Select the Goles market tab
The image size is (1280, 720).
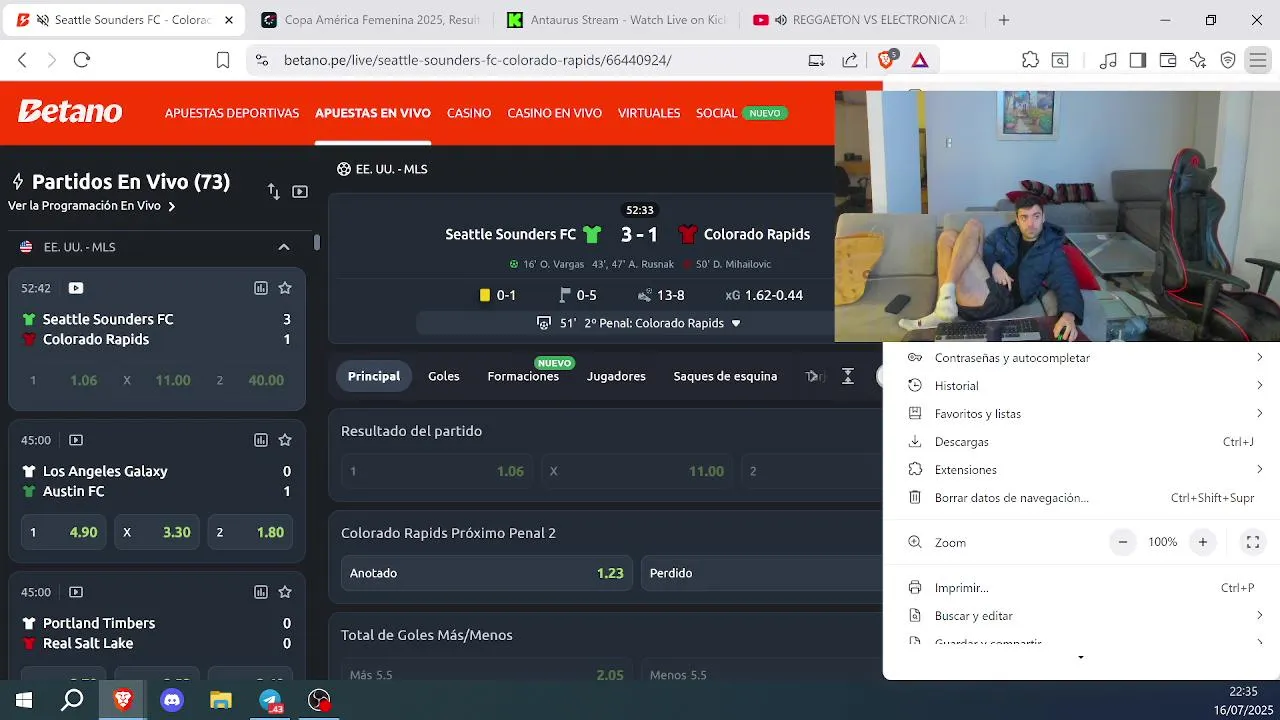(x=444, y=376)
